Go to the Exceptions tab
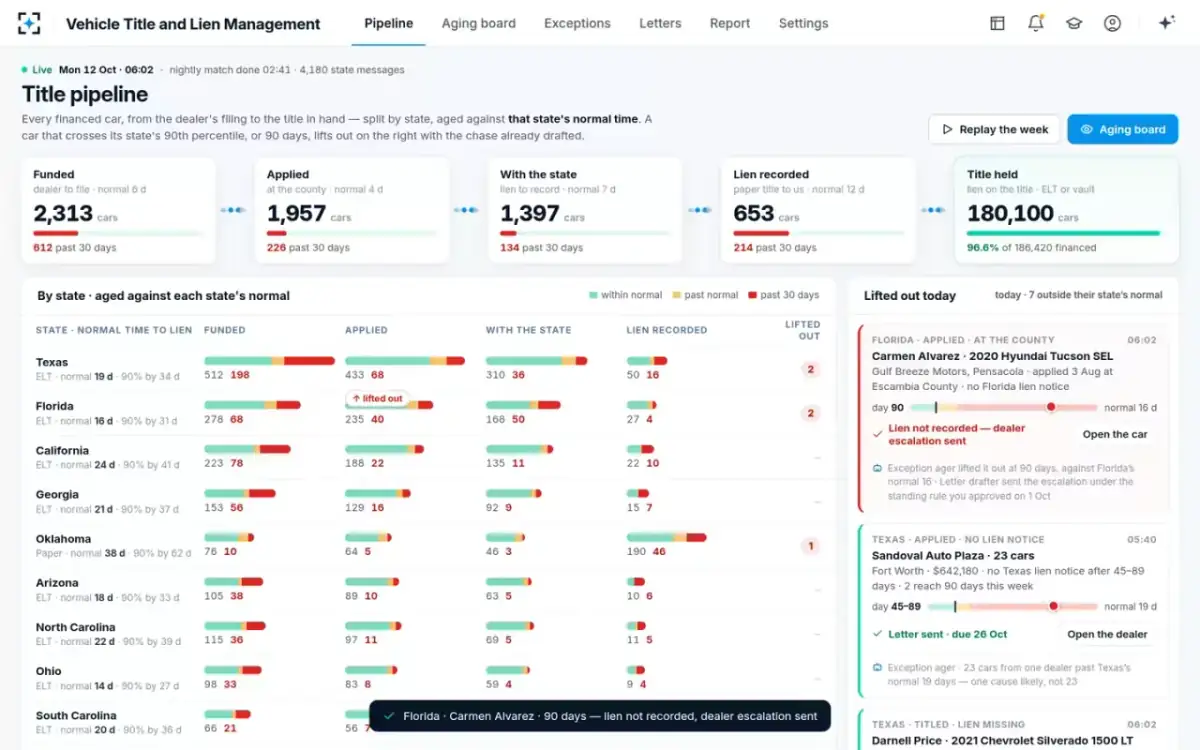This screenshot has height=750, width=1200. 577,23
